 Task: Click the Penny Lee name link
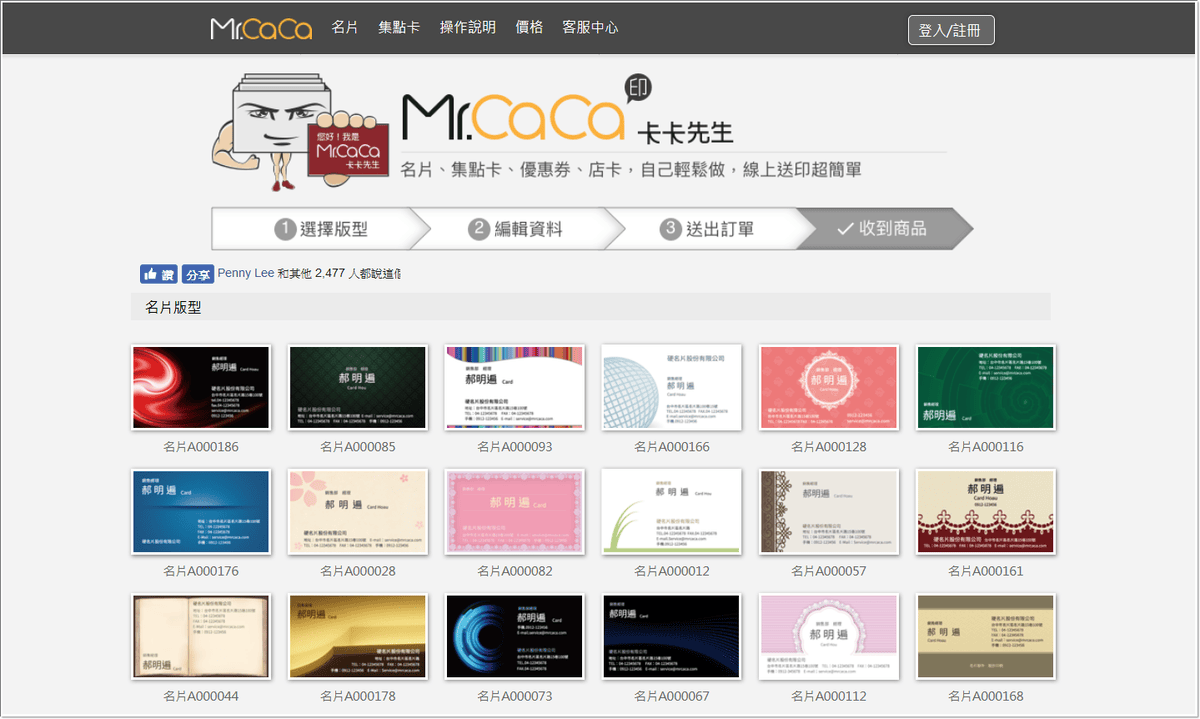245,273
